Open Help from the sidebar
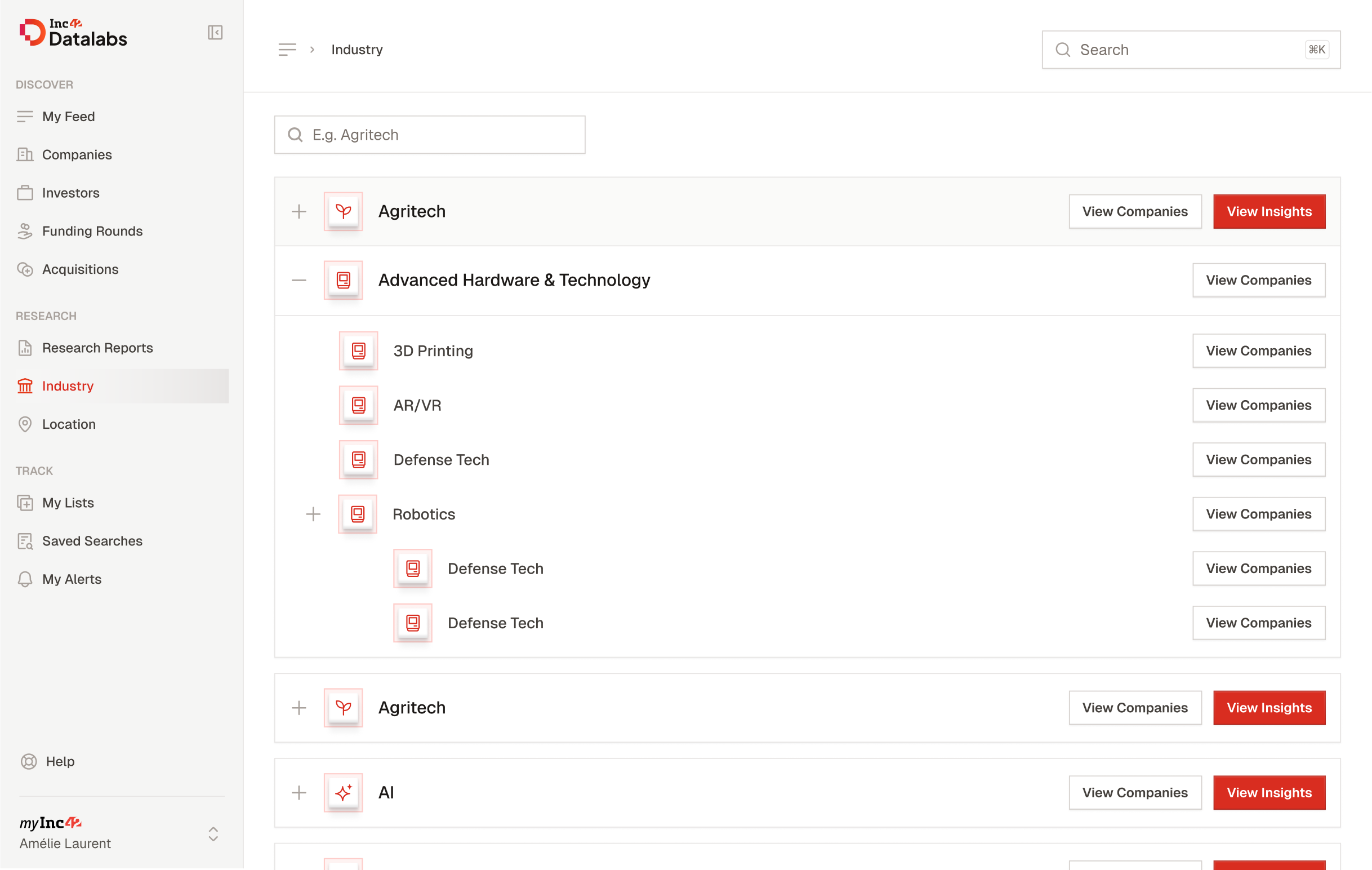 (x=59, y=761)
